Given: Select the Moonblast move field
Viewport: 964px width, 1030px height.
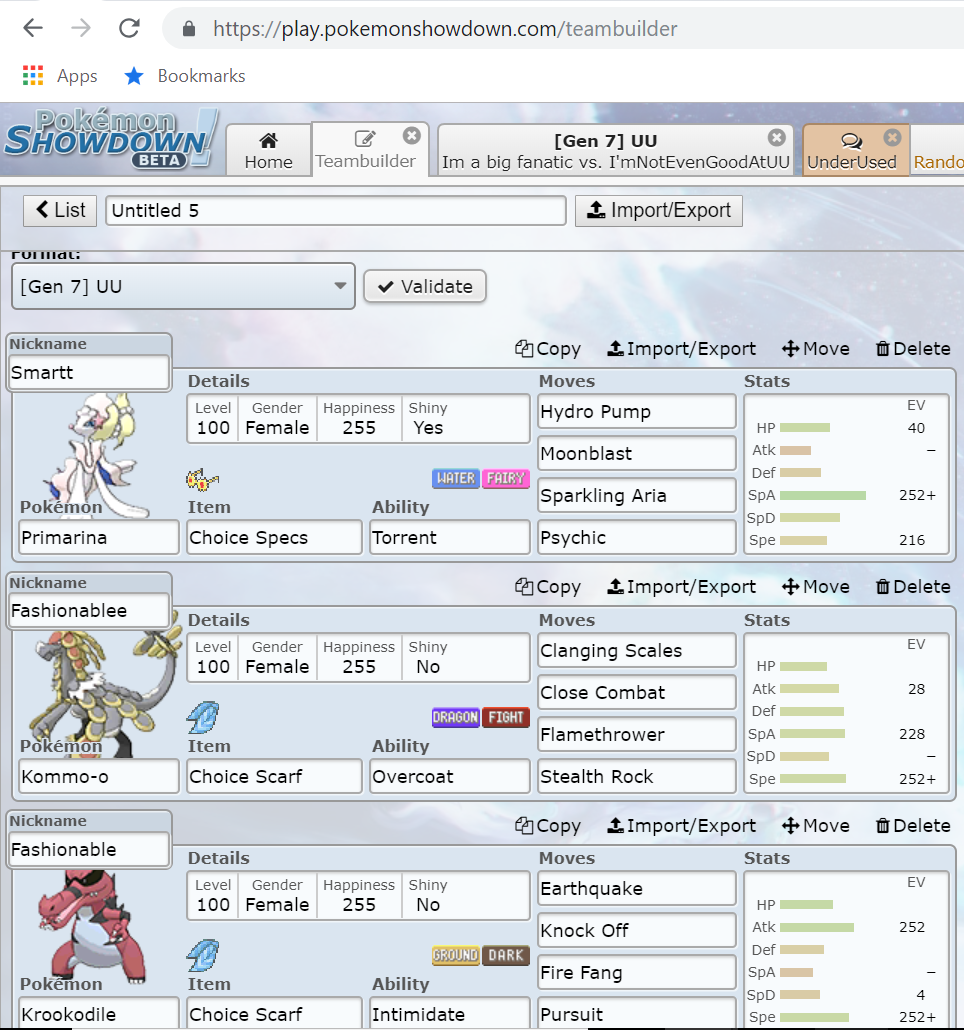Looking at the screenshot, I should pos(636,453).
